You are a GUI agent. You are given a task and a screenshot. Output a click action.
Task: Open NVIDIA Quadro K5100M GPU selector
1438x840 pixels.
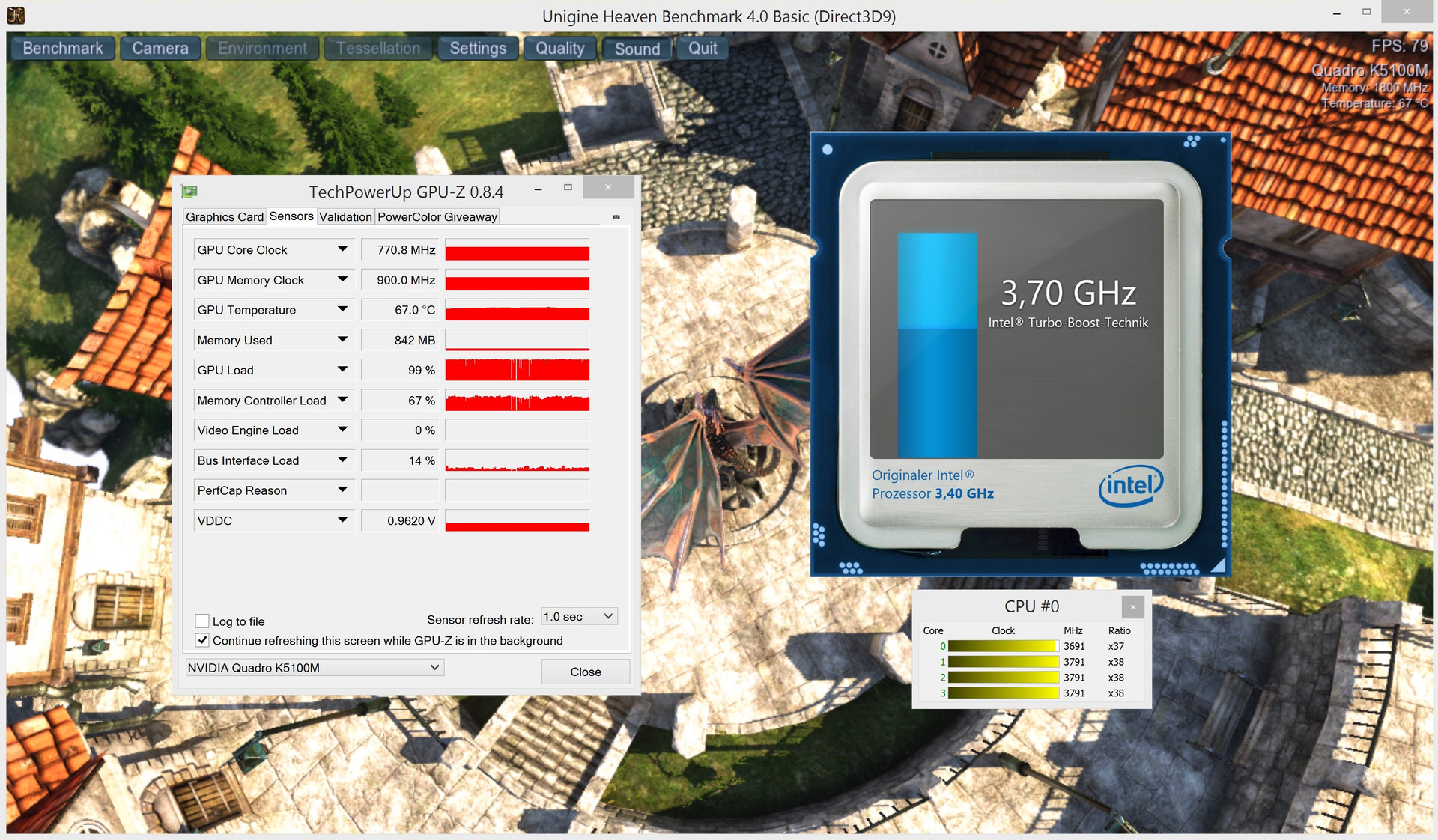[315, 667]
